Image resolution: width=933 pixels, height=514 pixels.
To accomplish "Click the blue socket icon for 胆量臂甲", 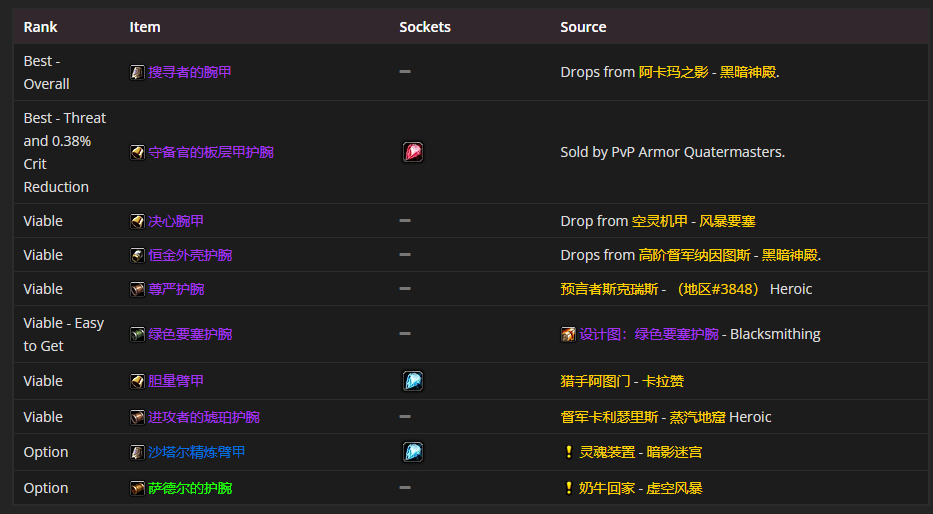I will click(x=412, y=381).
